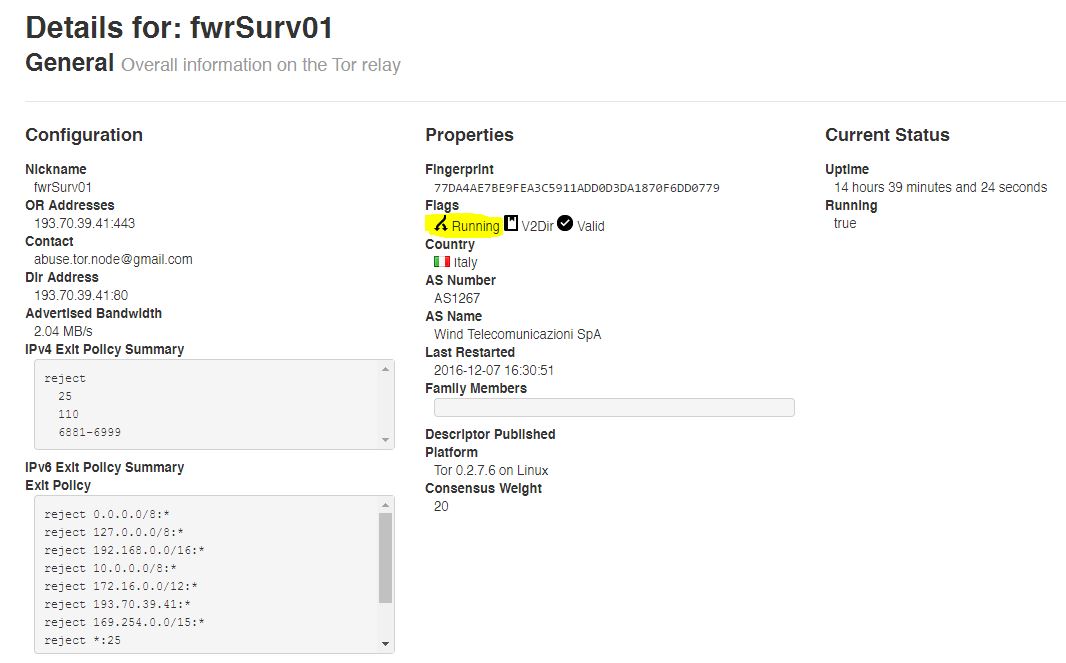Select the relay fingerprint hash text
This screenshot has width=1066, height=663.
576,188
